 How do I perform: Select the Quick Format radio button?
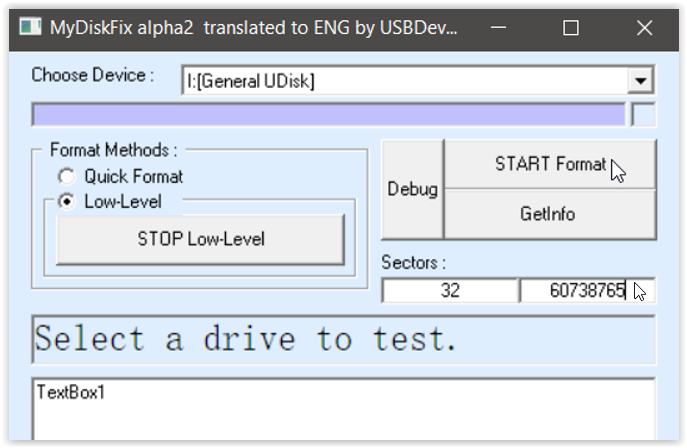tap(67, 176)
